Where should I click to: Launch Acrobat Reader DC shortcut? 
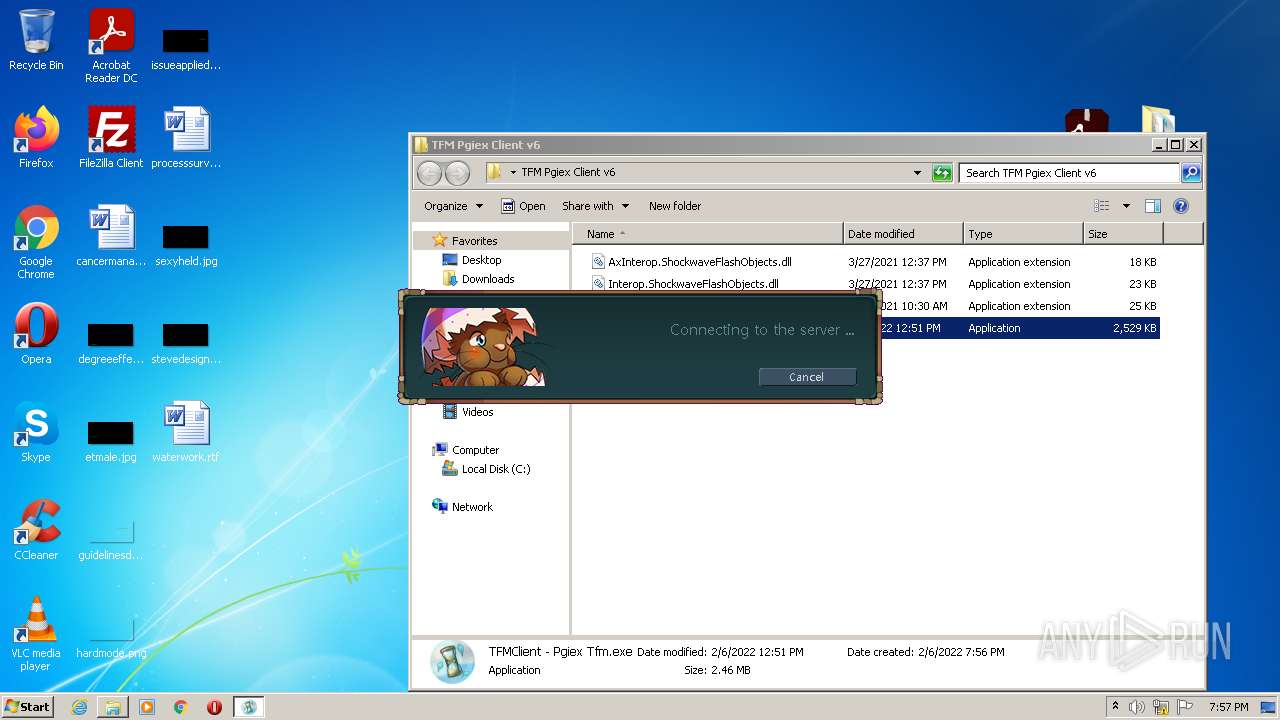pyautogui.click(x=111, y=45)
